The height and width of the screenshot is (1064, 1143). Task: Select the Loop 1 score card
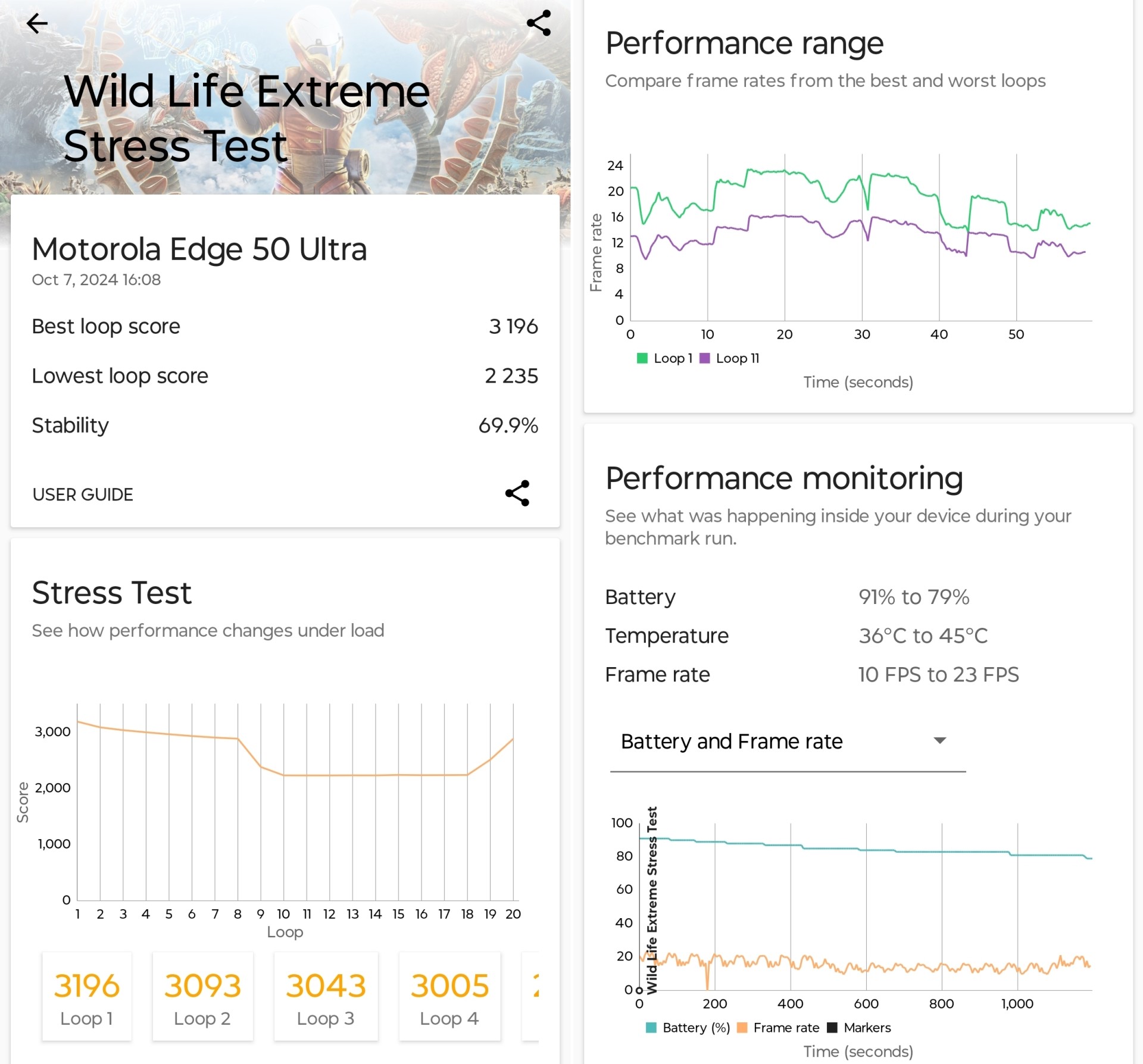click(87, 997)
